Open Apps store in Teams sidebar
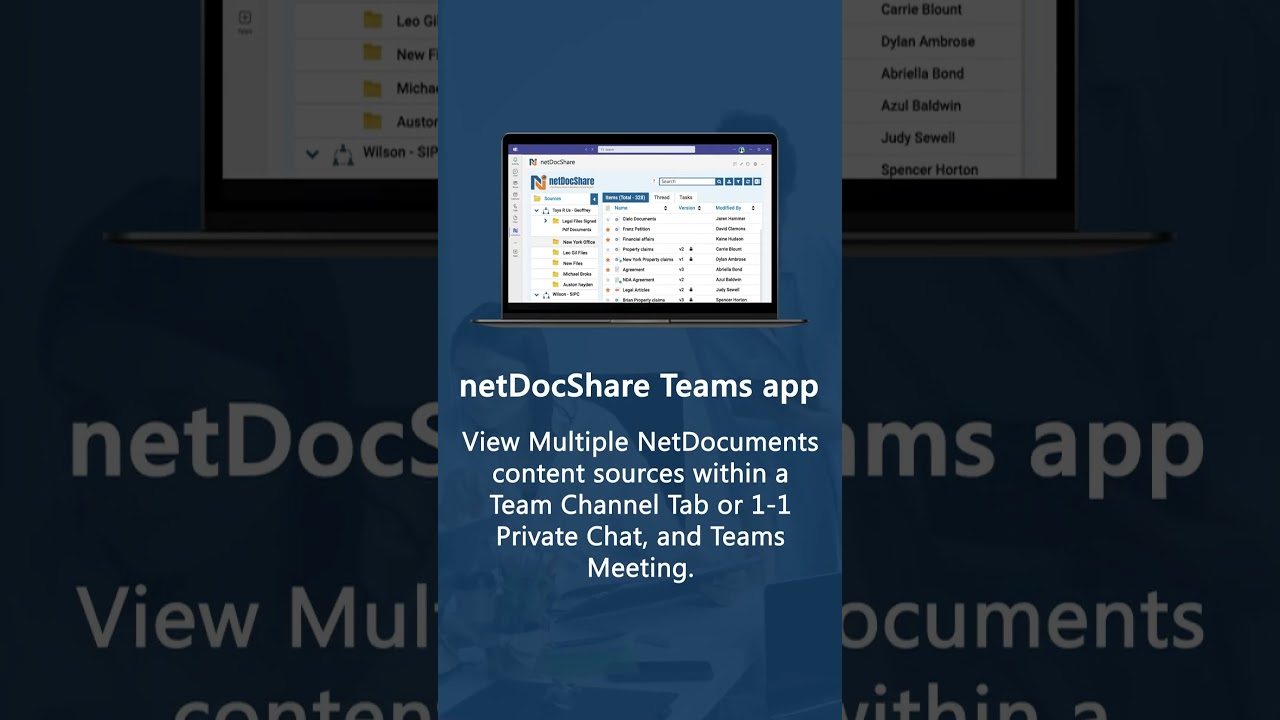Image resolution: width=1280 pixels, height=720 pixels. [515, 253]
